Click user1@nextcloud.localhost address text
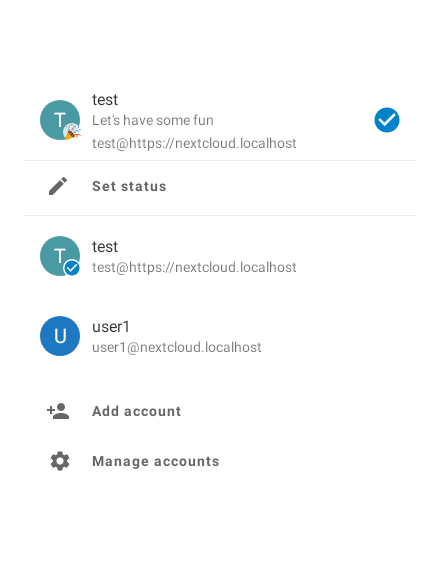Image resolution: width=440 pixels, height=578 pixels. pos(177,347)
